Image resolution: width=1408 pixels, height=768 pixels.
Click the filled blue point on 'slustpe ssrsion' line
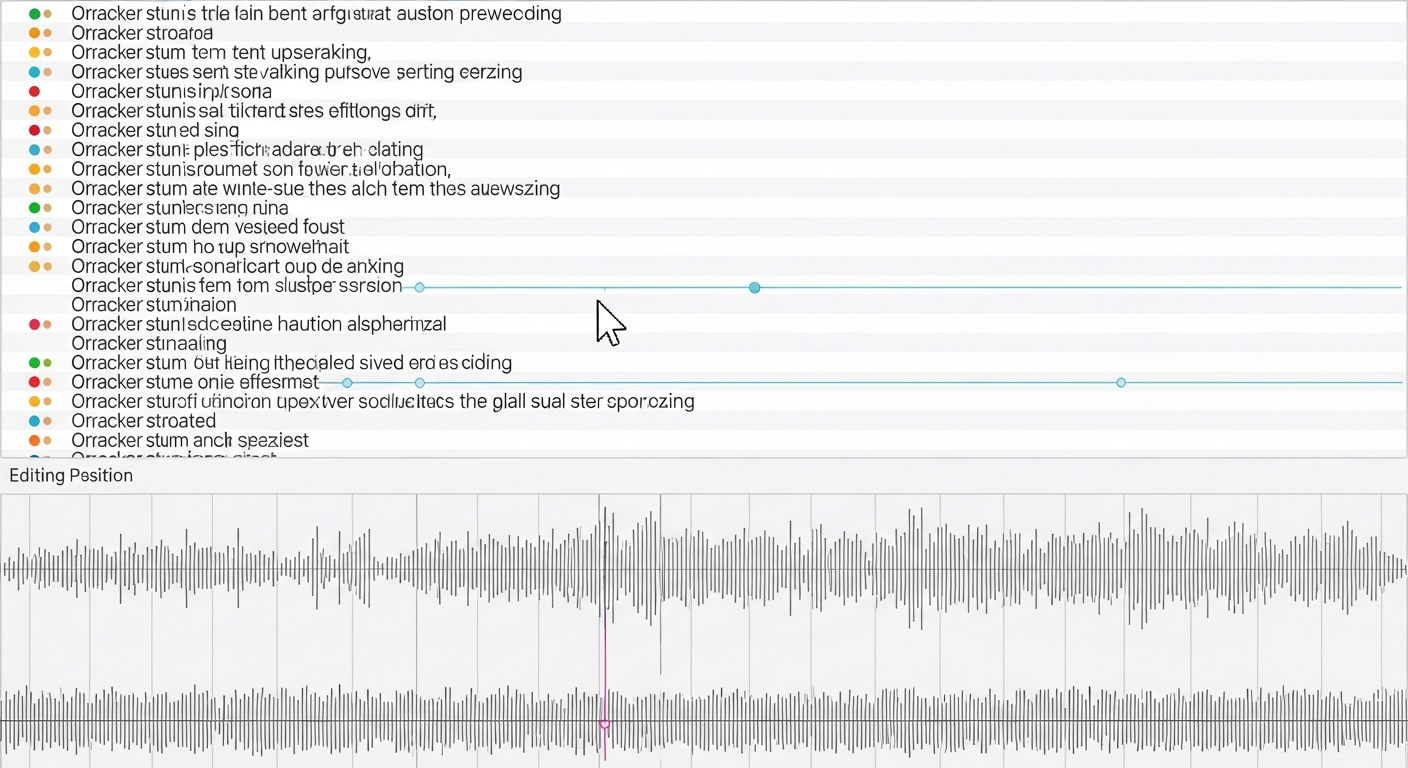pos(755,288)
